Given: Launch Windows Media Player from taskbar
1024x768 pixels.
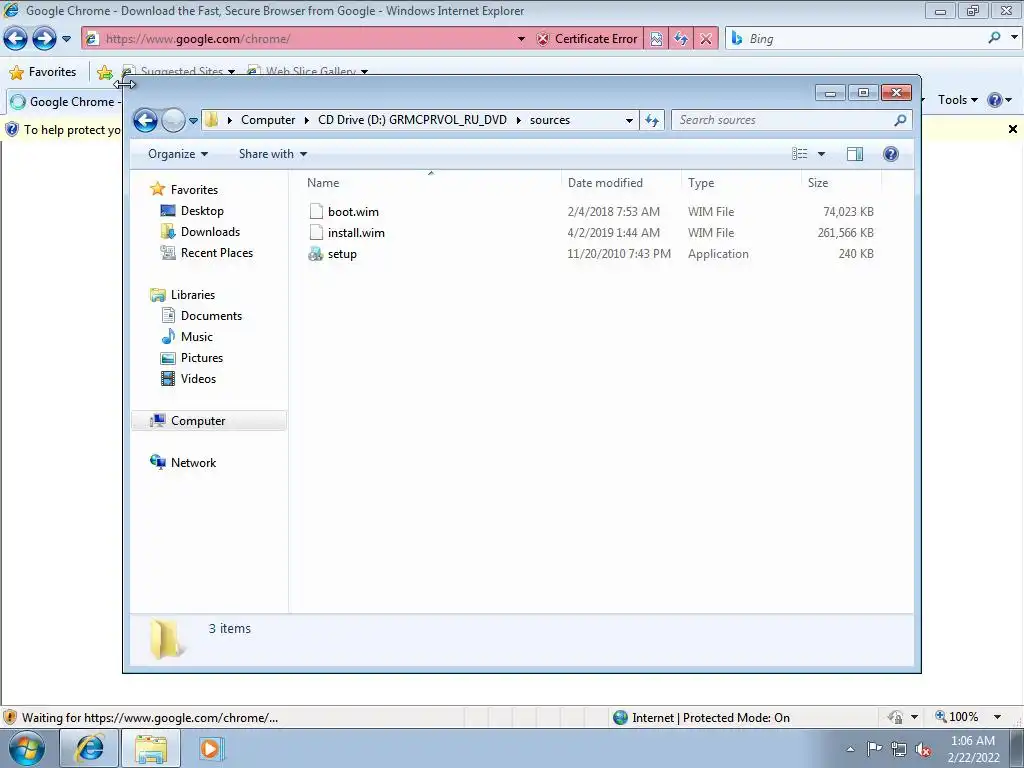Looking at the screenshot, I should click(x=210, y=748).
